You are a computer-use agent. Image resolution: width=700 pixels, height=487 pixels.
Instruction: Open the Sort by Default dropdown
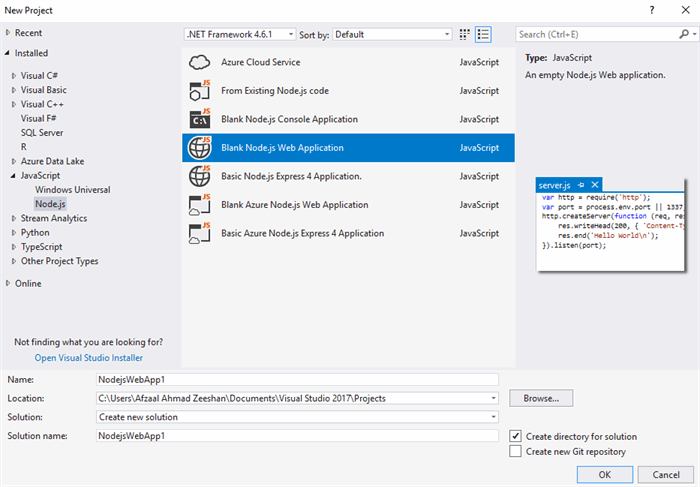coord(392,34)
